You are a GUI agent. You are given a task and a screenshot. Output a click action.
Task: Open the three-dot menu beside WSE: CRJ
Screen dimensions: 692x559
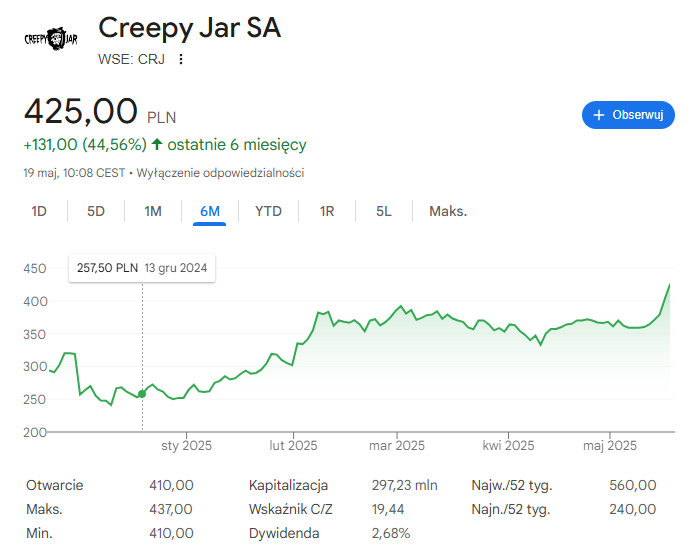(181, 59)
